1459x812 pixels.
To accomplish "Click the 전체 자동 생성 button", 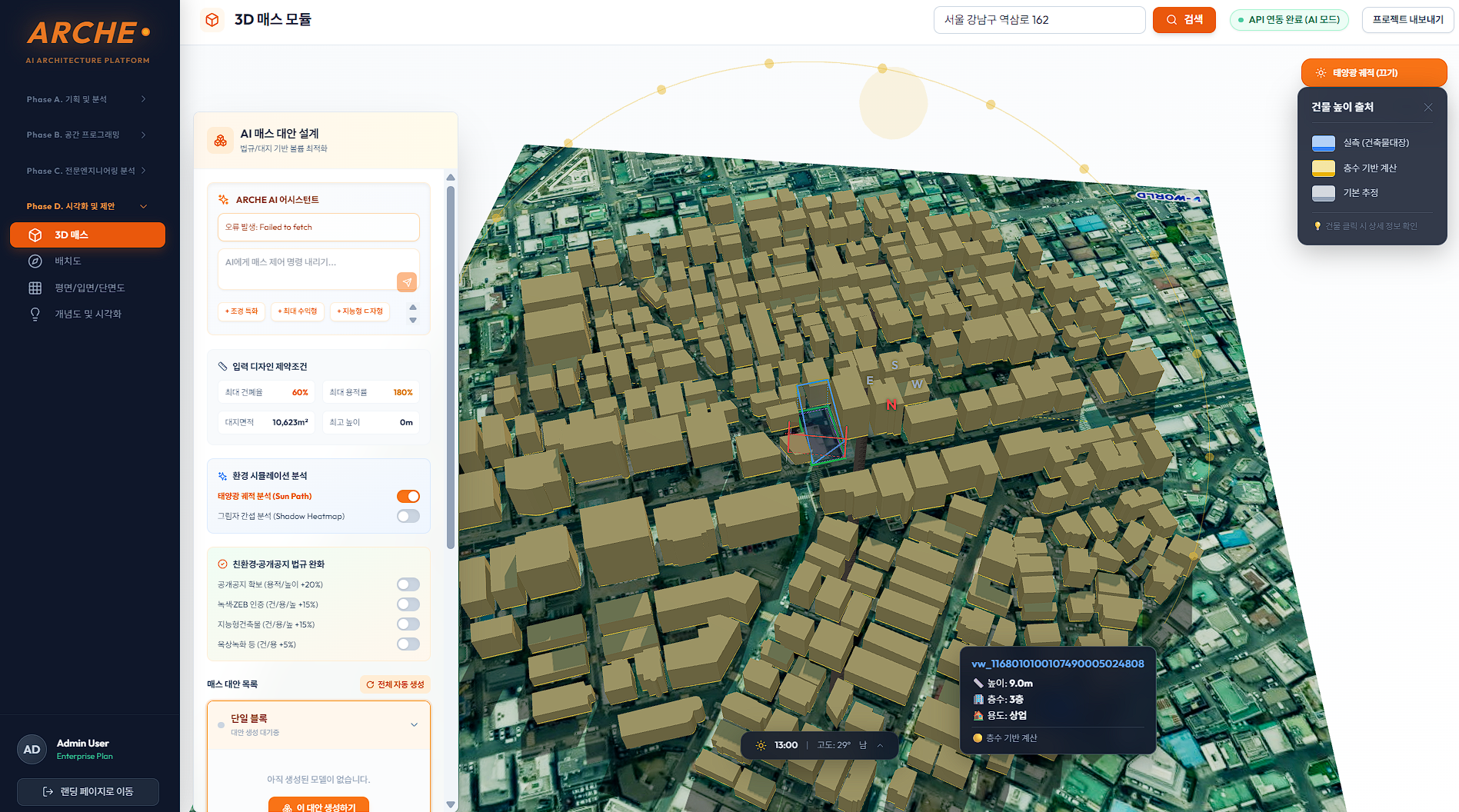I will 395,684.
